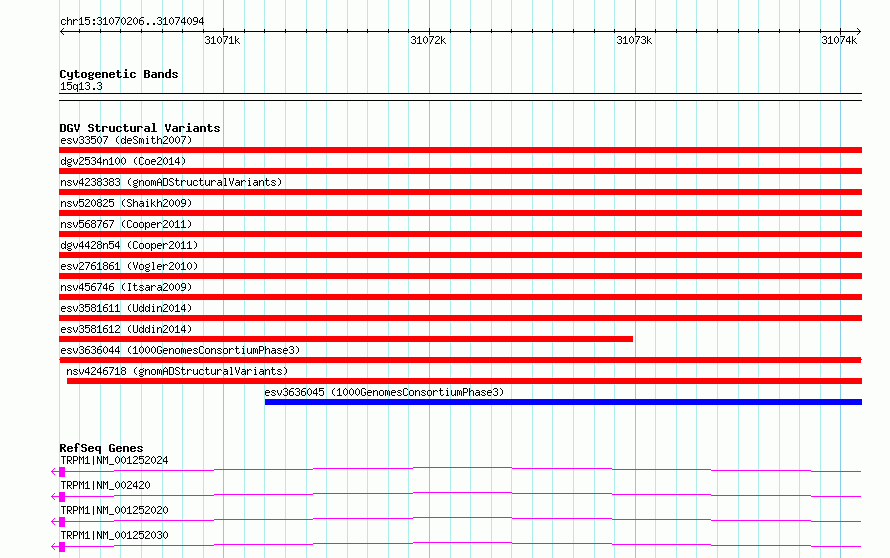Click the Cytogenetic Bands track title
The width and height of the screenshot is (890, 558).
pos(119,74)
